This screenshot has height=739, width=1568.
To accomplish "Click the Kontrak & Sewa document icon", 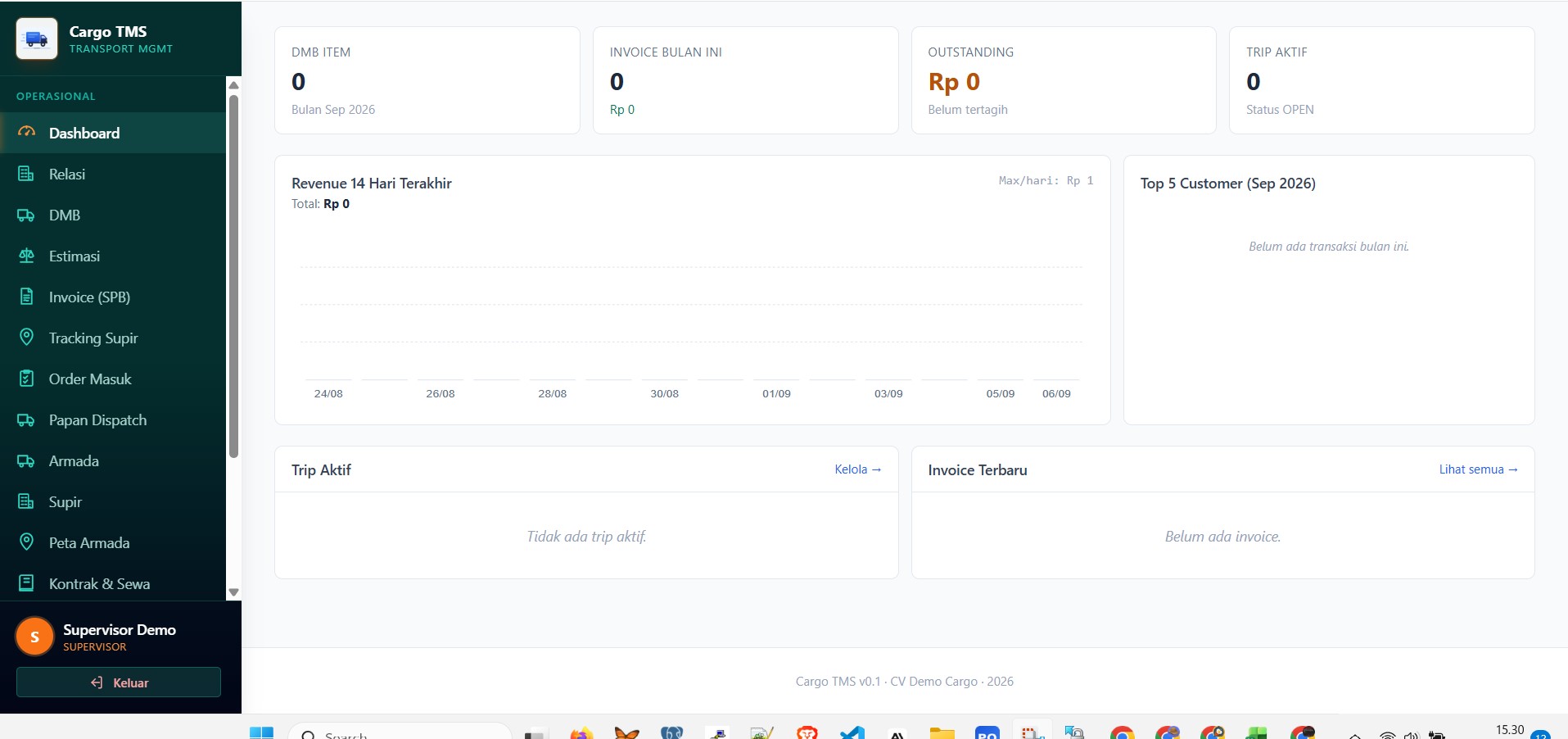I will (26, 583).
